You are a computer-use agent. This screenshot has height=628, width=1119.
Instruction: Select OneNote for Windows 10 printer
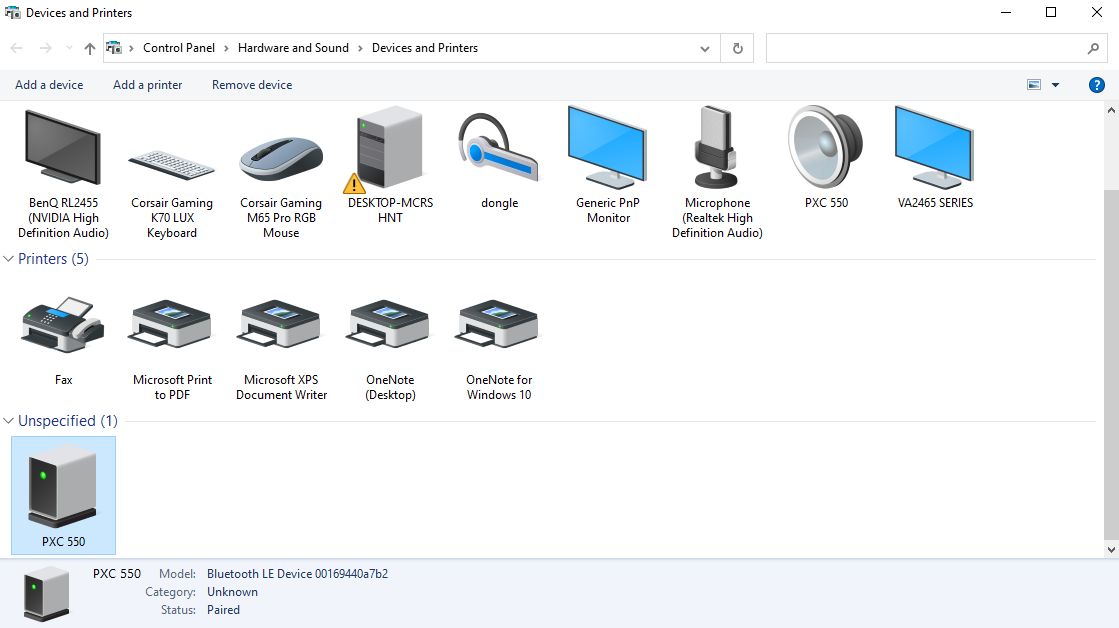pos(500,348)
